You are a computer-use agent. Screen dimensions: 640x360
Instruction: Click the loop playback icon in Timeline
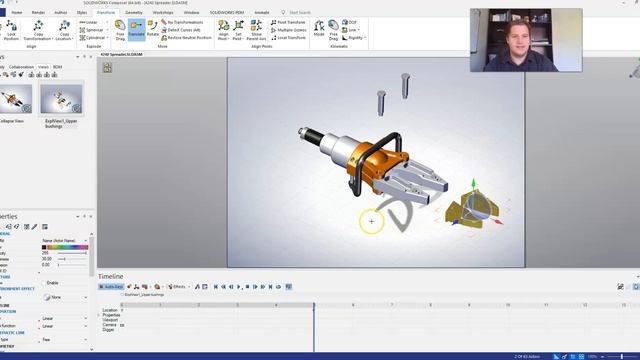point(278,287)
